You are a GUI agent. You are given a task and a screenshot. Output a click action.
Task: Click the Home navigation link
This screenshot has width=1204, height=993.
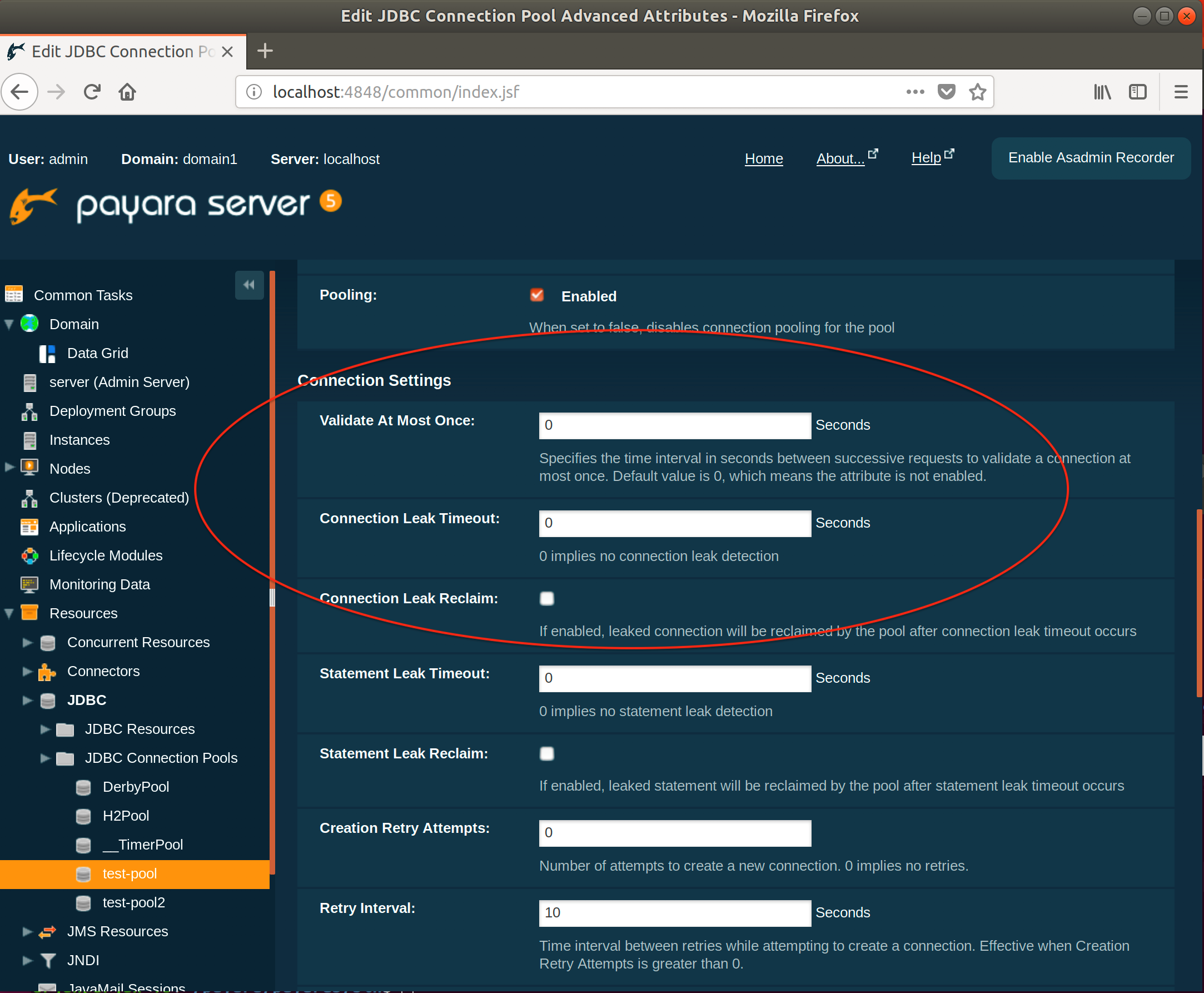click(763, 157)
